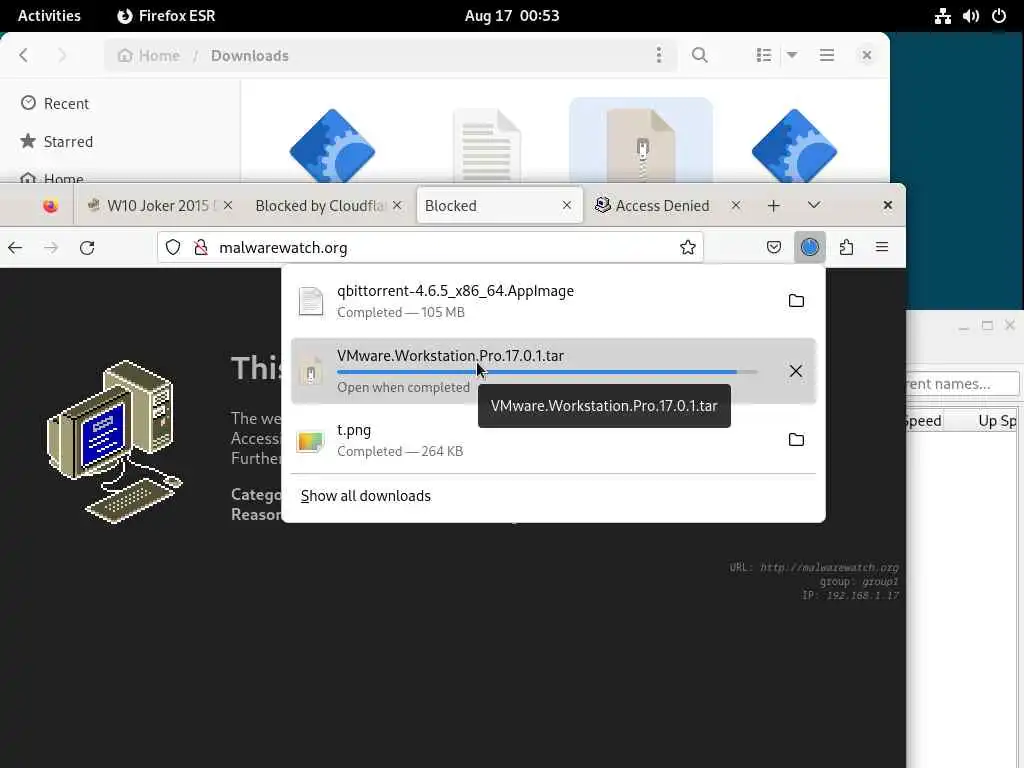The width and height of the screenshot is (1024, 768).
Task: Close the Blocked tab
Action: (x=566, y=205)
